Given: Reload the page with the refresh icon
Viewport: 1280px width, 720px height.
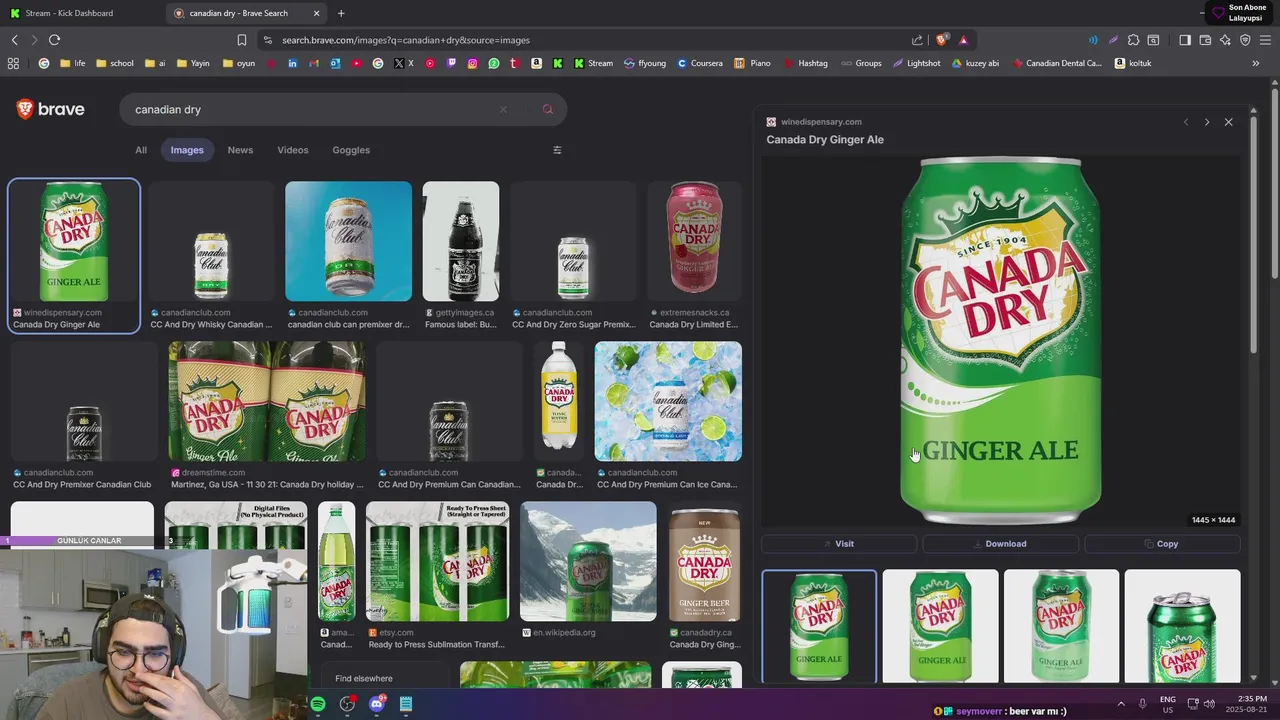Looking at the screenshot, I should [x=54, y=40].
